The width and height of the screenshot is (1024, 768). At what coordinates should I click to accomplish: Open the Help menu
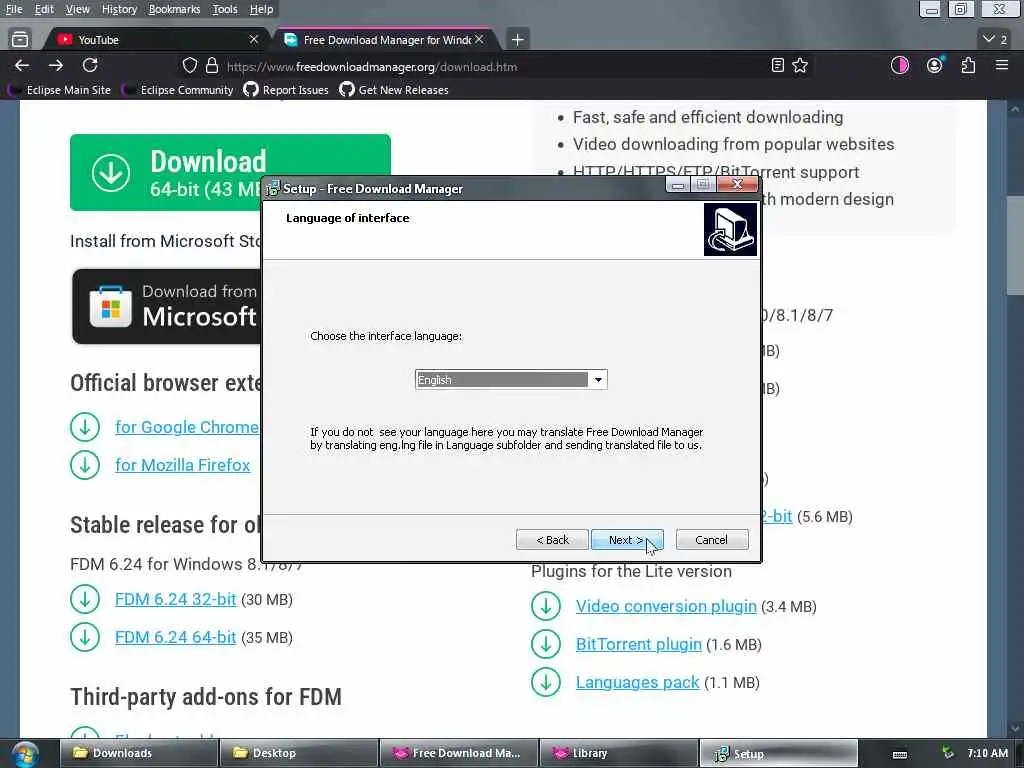pyautogui.click(x=261, y=9)
